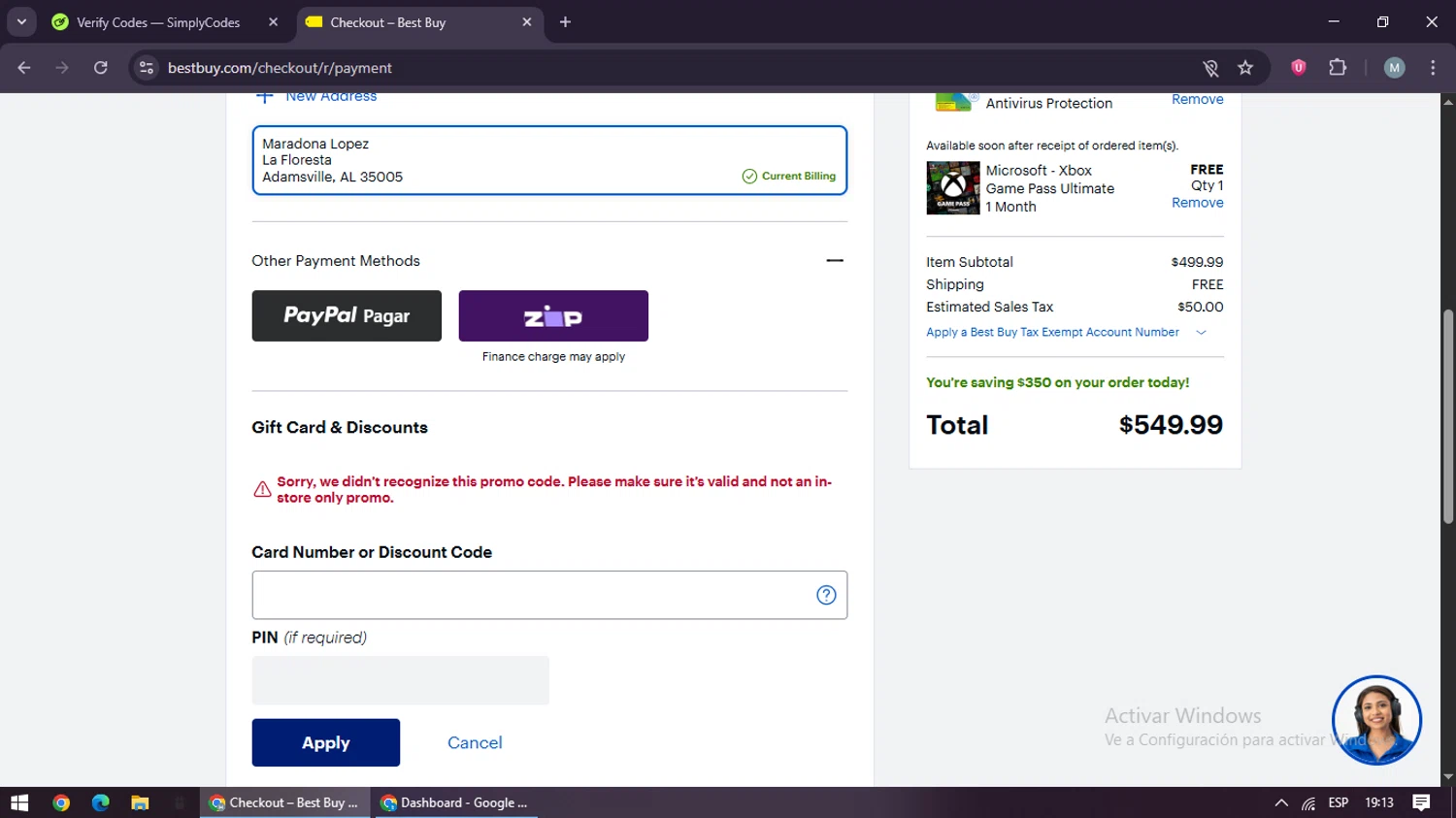The height and width of the screenshot is (818, 1456).
Task: Open the notification center icon
Action: click(x=1421, y=802)
